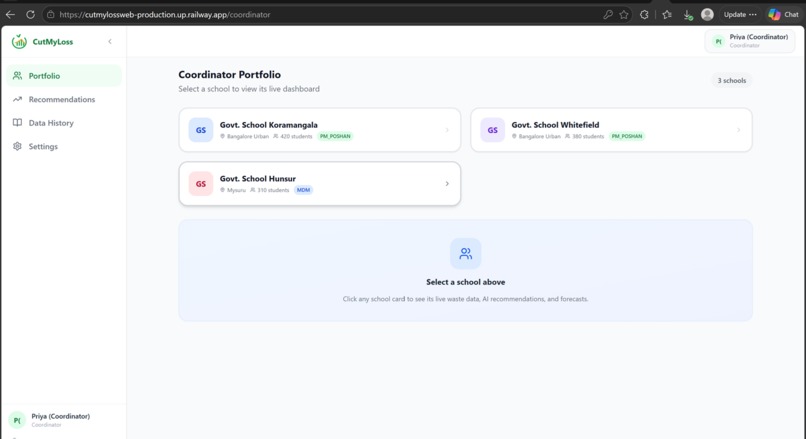Open the password key icon in address bar
Image resolution: width=806 pixels, height=439 pixels.
[608, 14]
